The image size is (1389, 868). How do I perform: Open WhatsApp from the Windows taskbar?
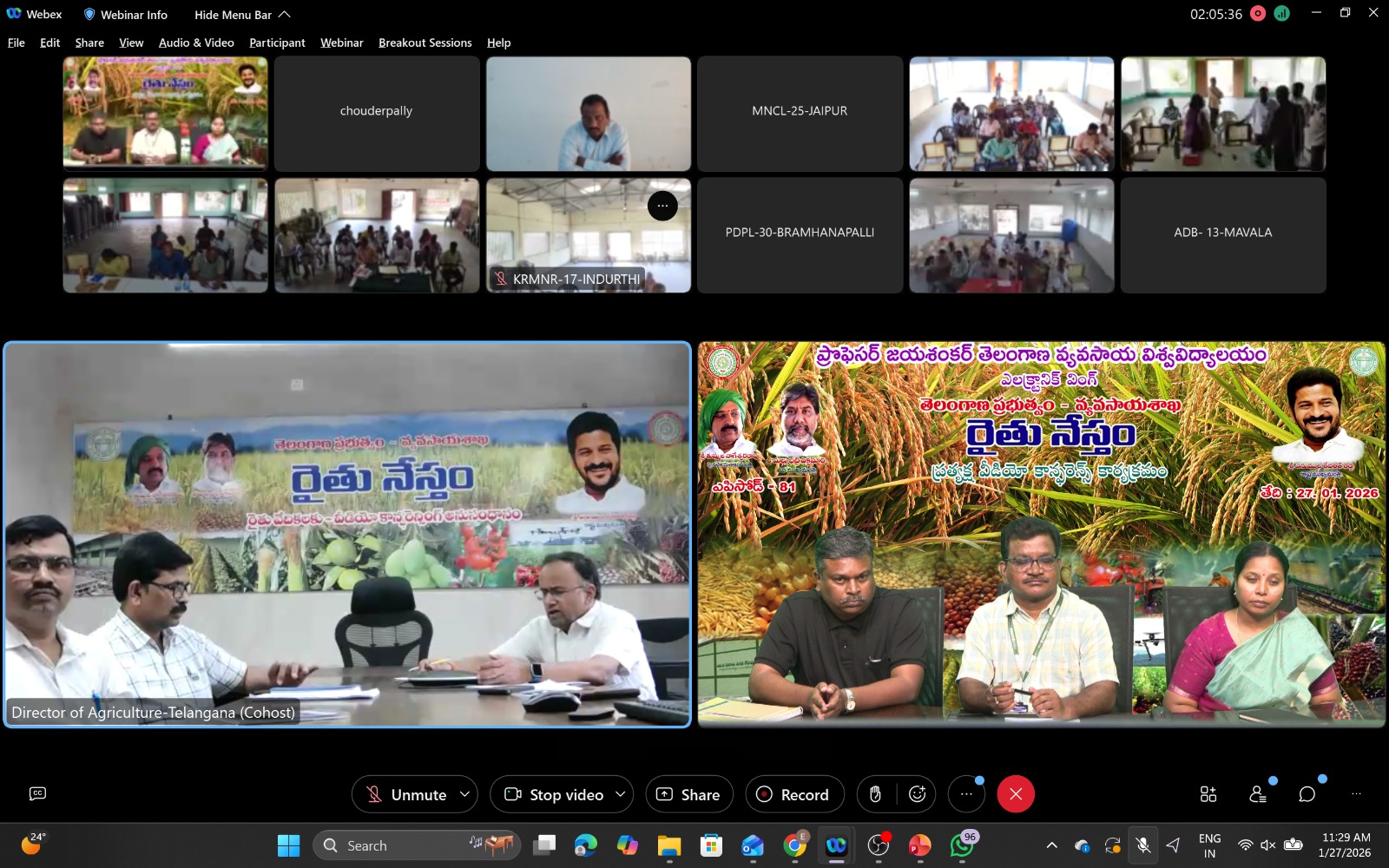[x=961, y=845]
